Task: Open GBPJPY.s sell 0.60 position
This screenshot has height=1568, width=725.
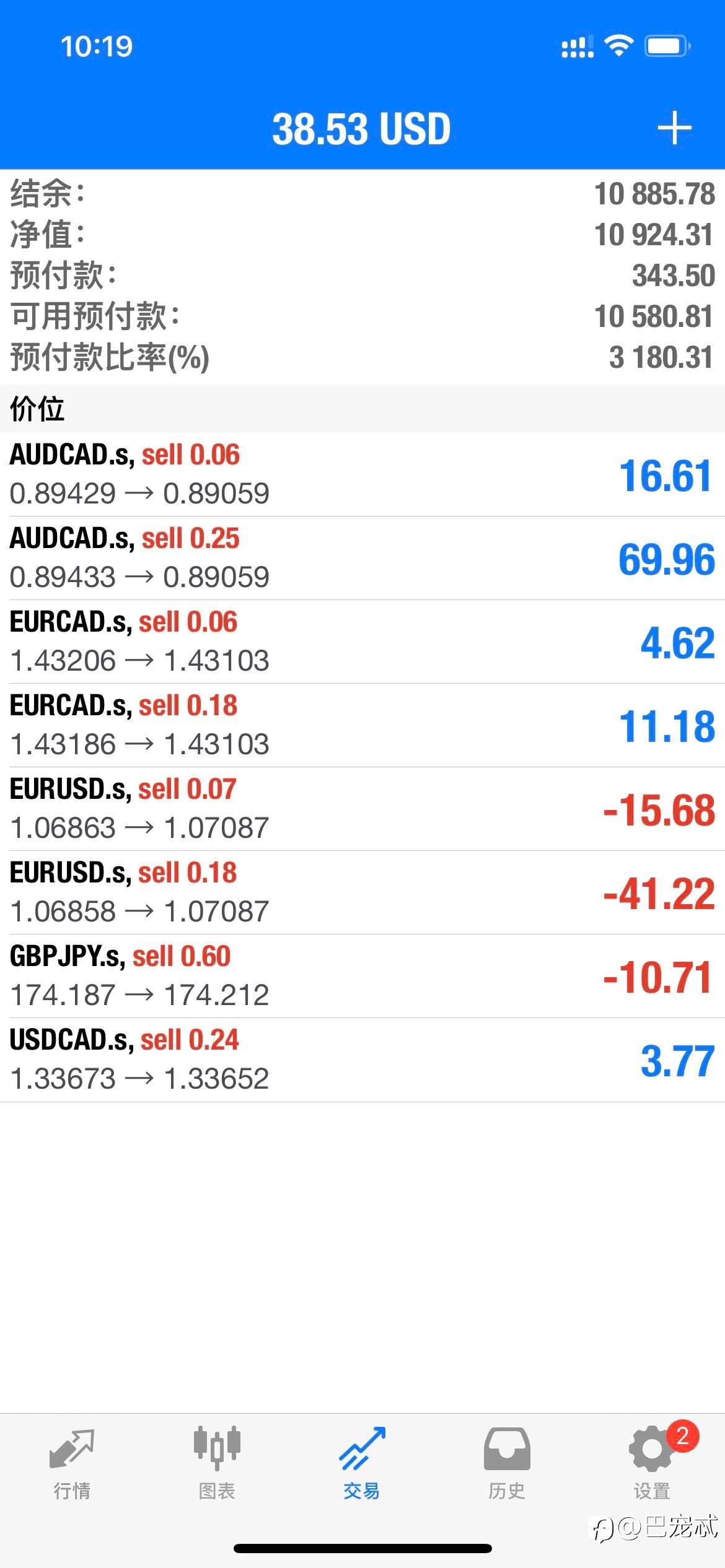Action: click(362, 976)
